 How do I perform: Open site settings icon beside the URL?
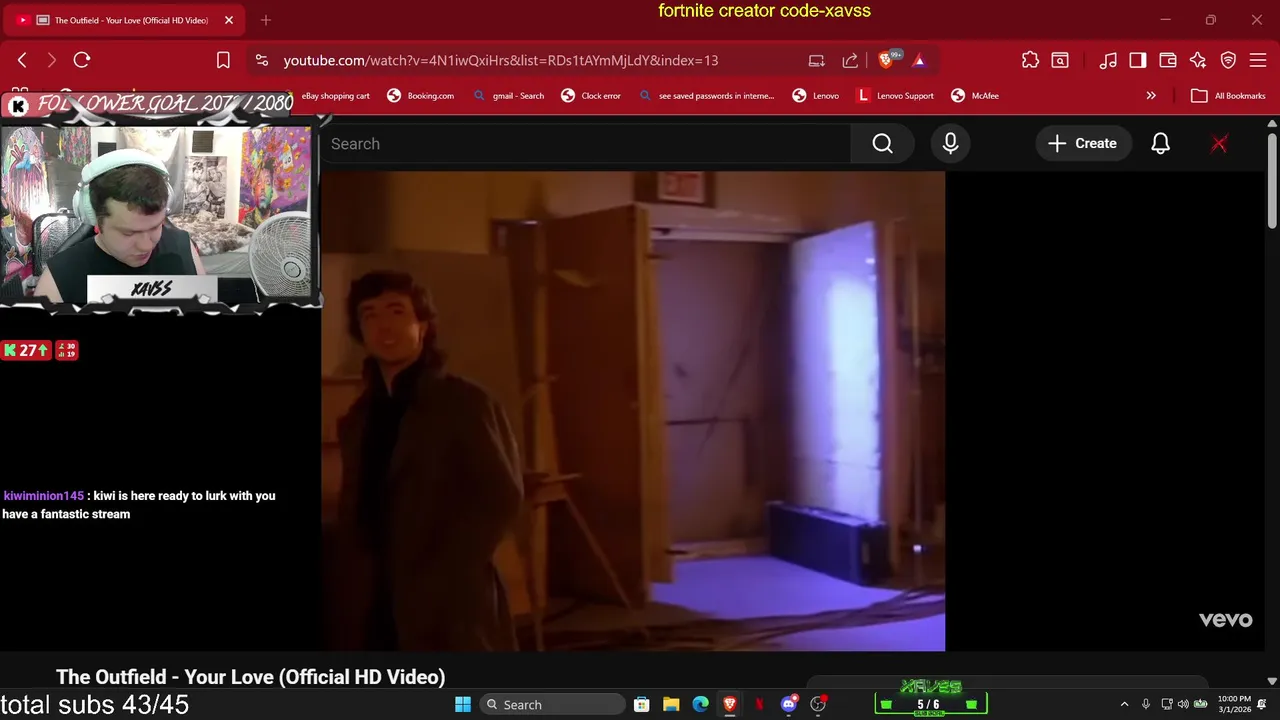261,60
